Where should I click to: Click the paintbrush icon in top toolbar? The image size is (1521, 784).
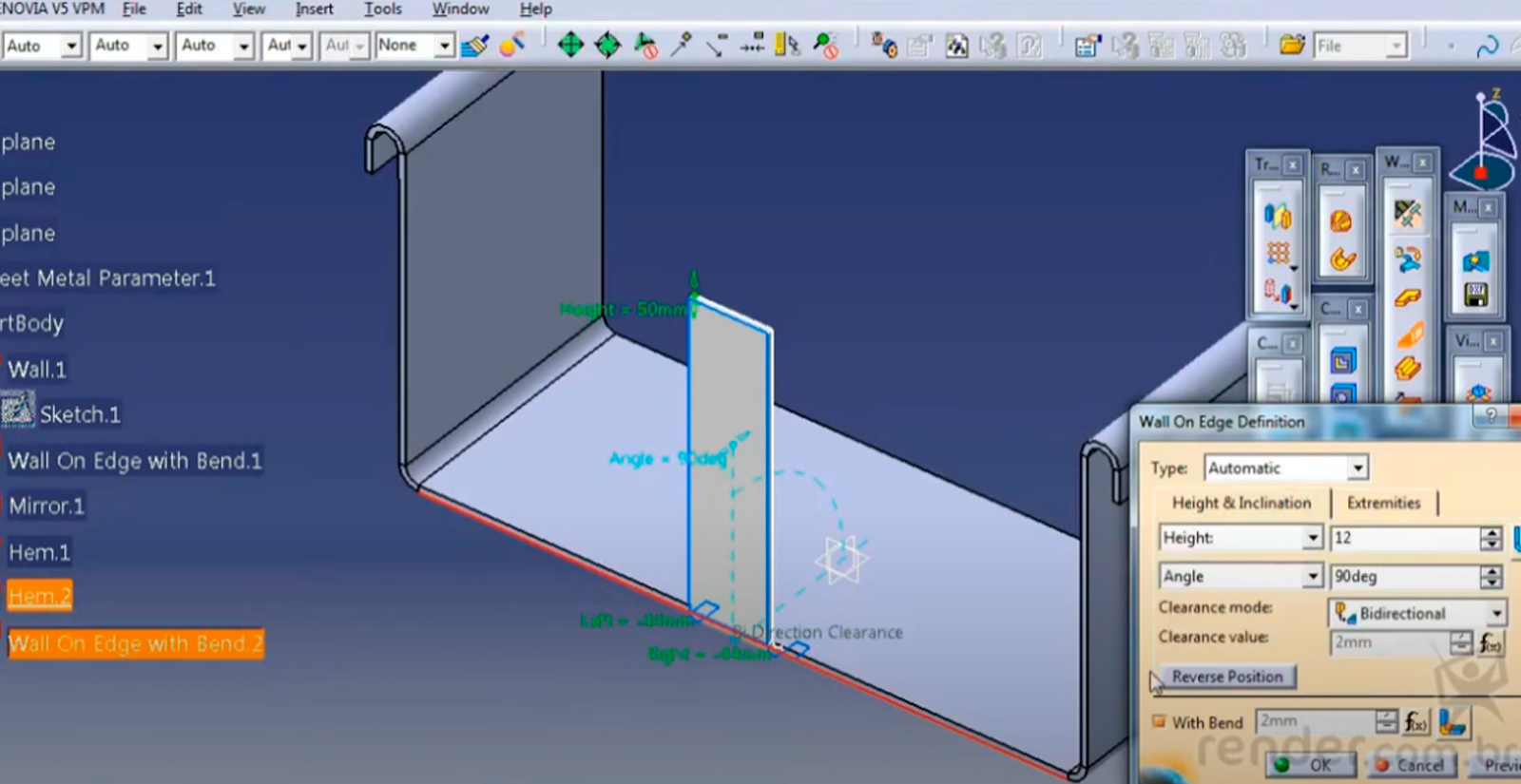(x=474, y=45)
